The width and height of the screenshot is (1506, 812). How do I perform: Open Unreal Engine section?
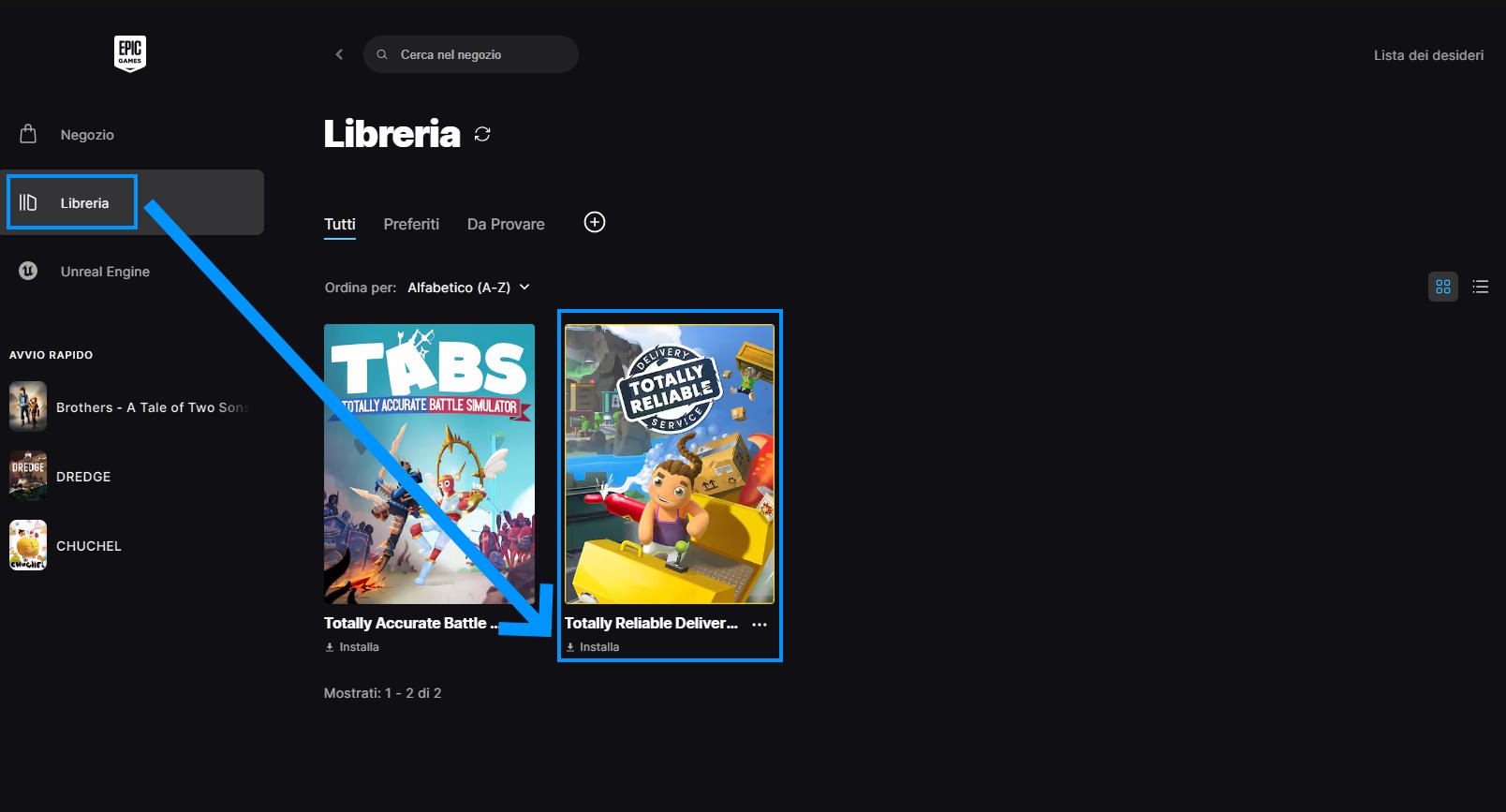tap(132, 272)
